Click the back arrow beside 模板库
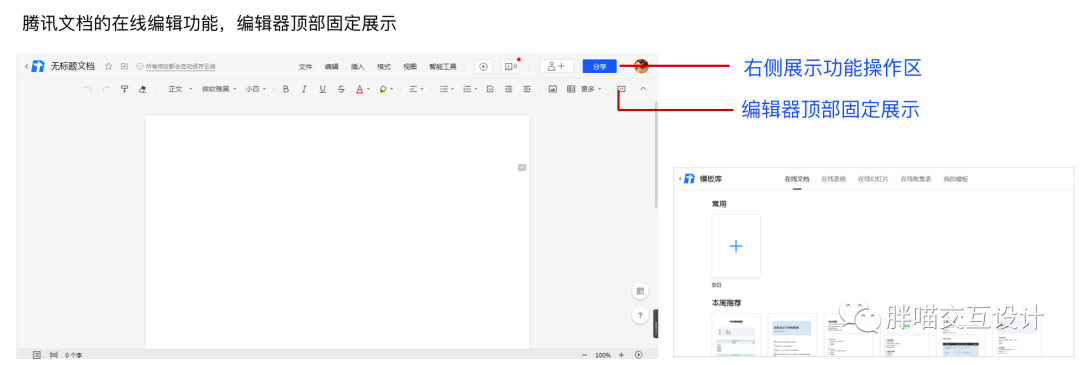1080x365 pixels. click(x=680, y=178)
